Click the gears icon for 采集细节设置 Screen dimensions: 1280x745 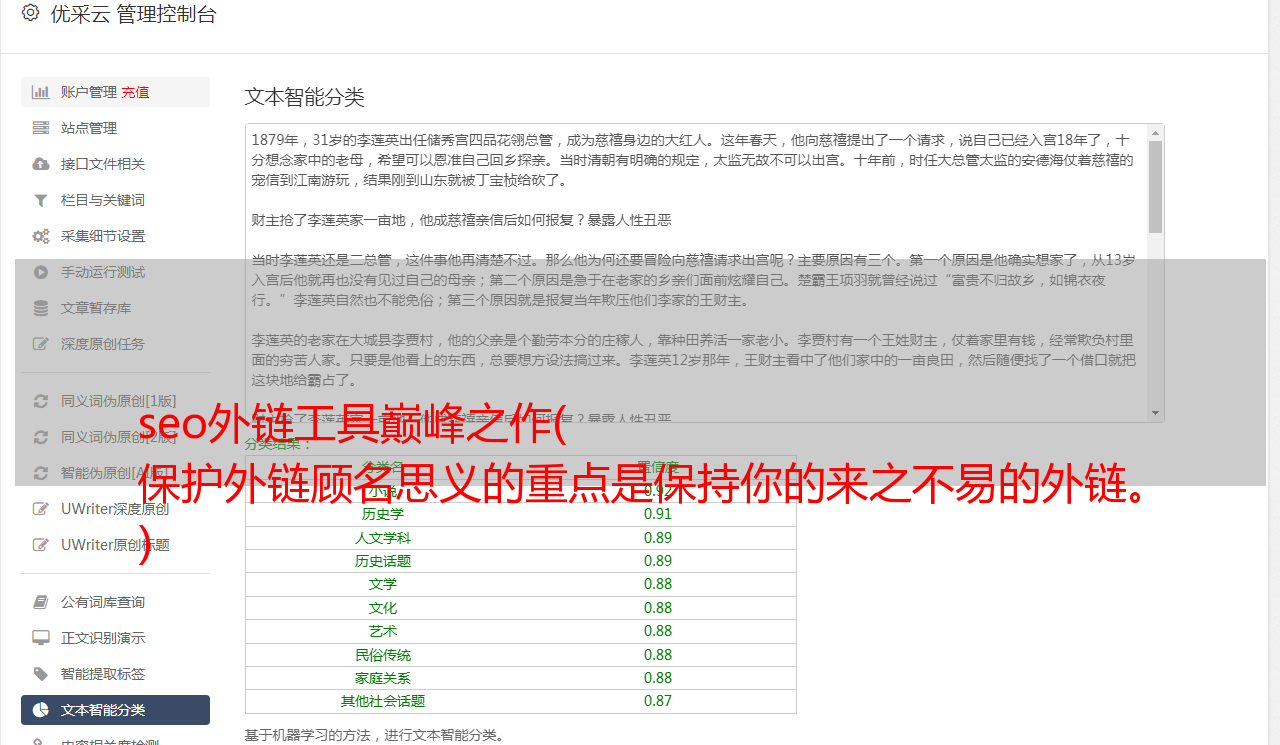click(x=41, y=236)
